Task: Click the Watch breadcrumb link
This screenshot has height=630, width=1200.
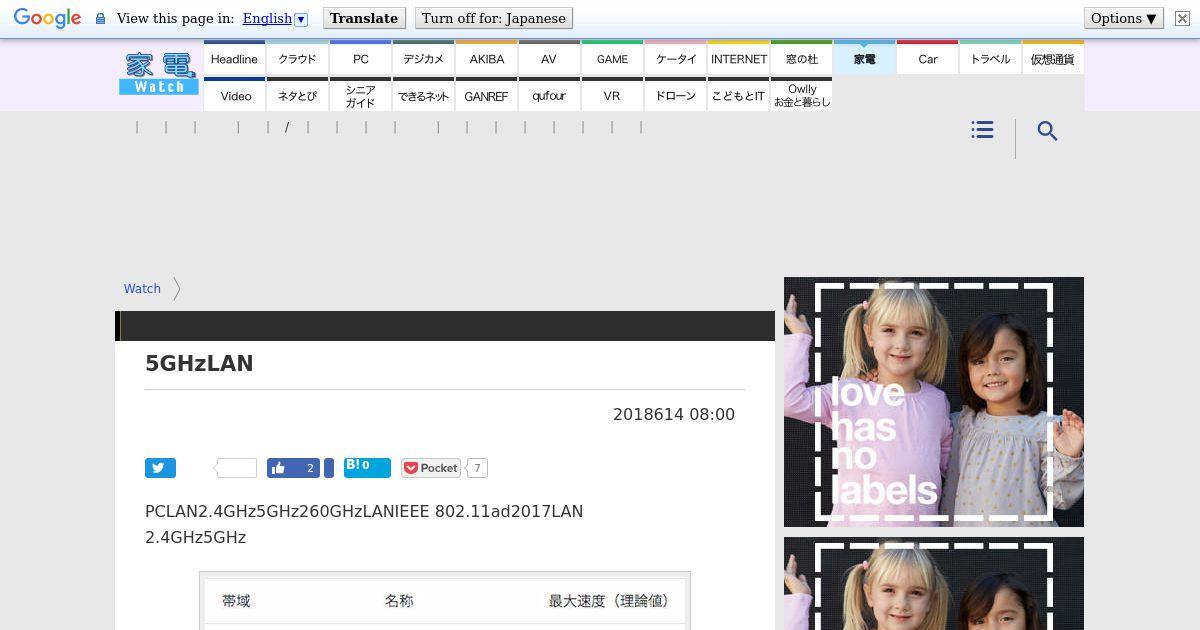Action: pos(142,288)
